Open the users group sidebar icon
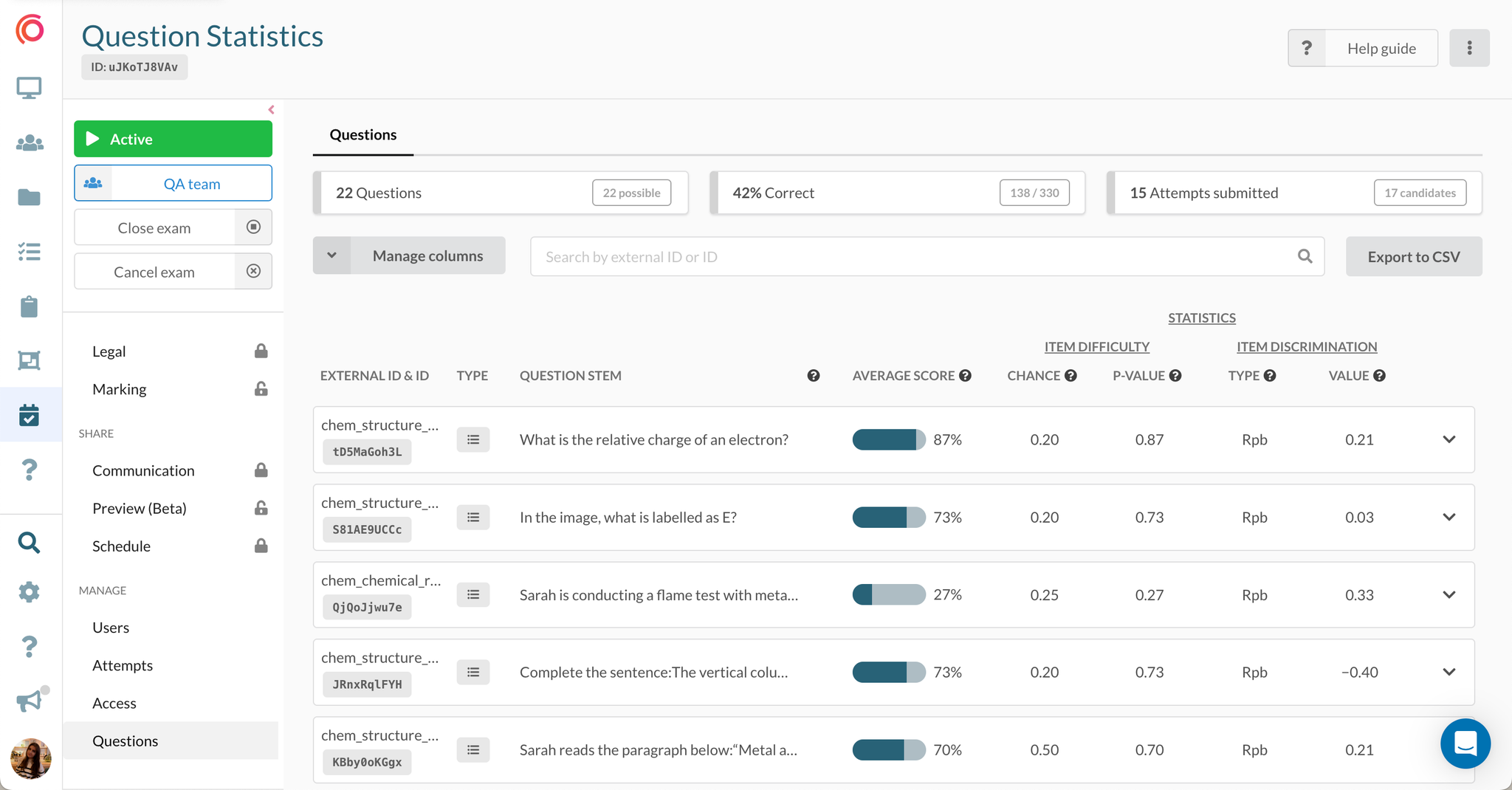Viewport: 1512px width, 790px height. coord(29,142)
